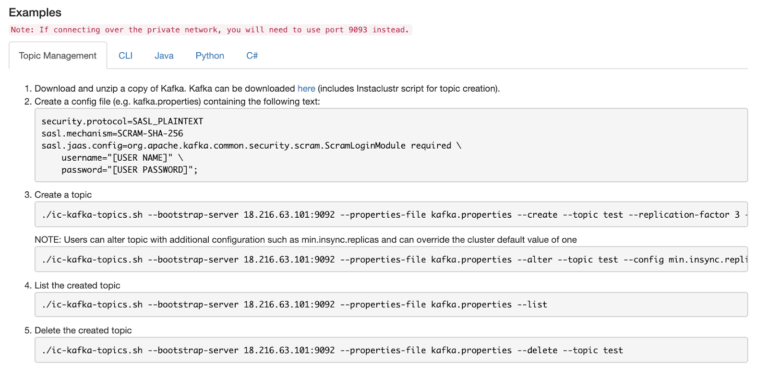Image resolution: width=768 pixels, height=387 pixels.
Task: Open the C# examples tab
Action: 252,55
